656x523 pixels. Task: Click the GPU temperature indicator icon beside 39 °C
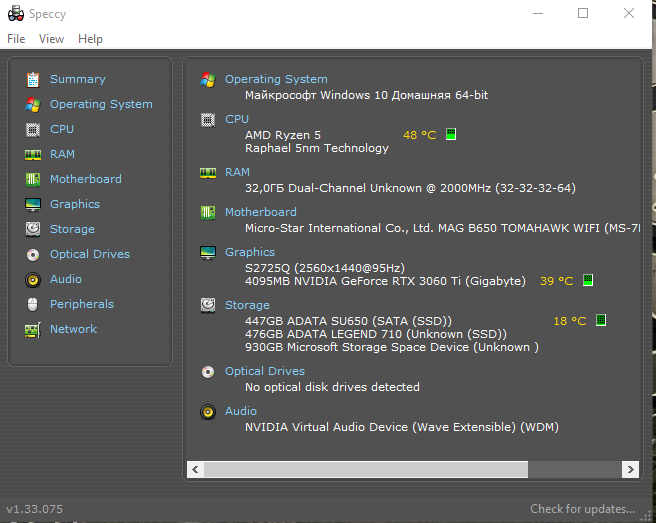point(588,280)
